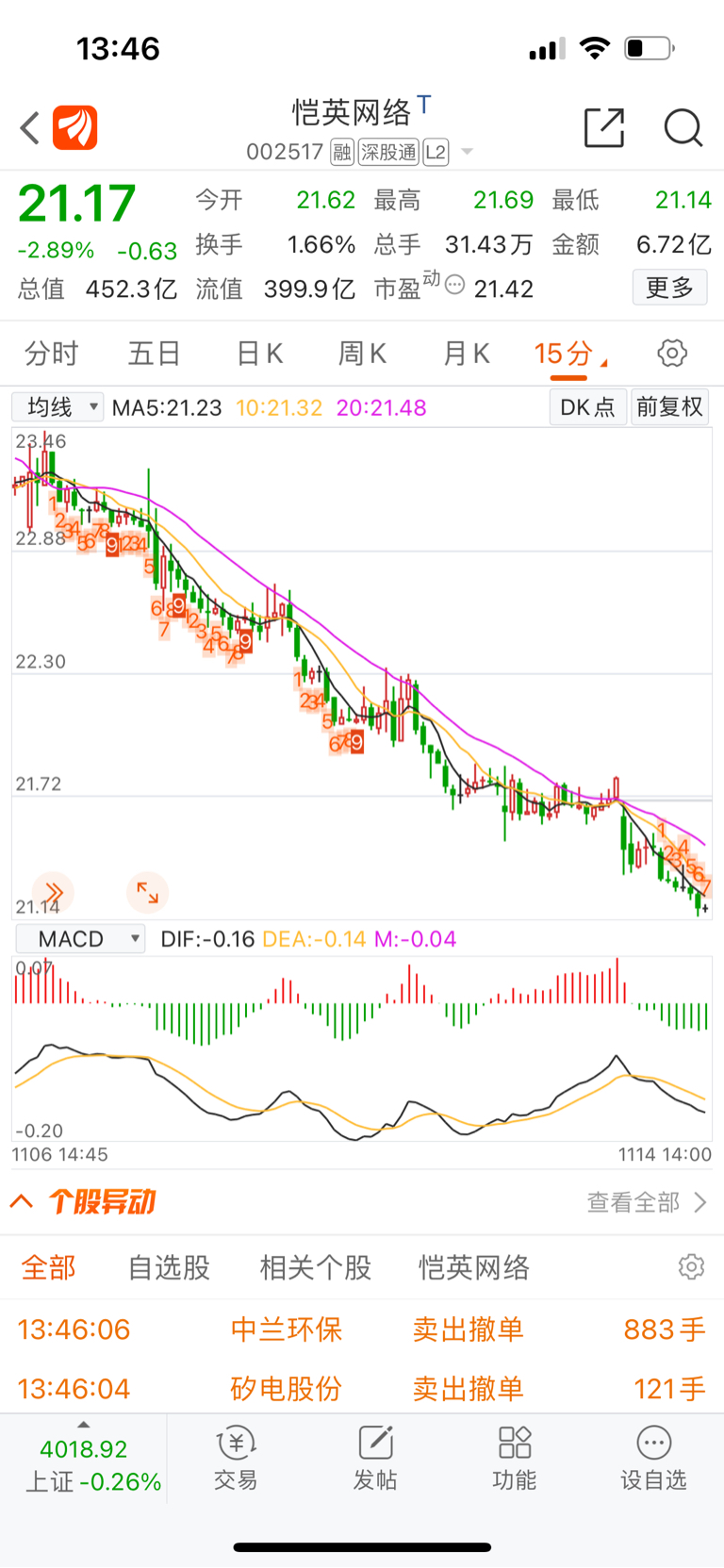This screenshot has height=1568, width=724.
Task: Tap 设自选 add to watchlist
Action: pyautogui.click(x=653, y=1458)
